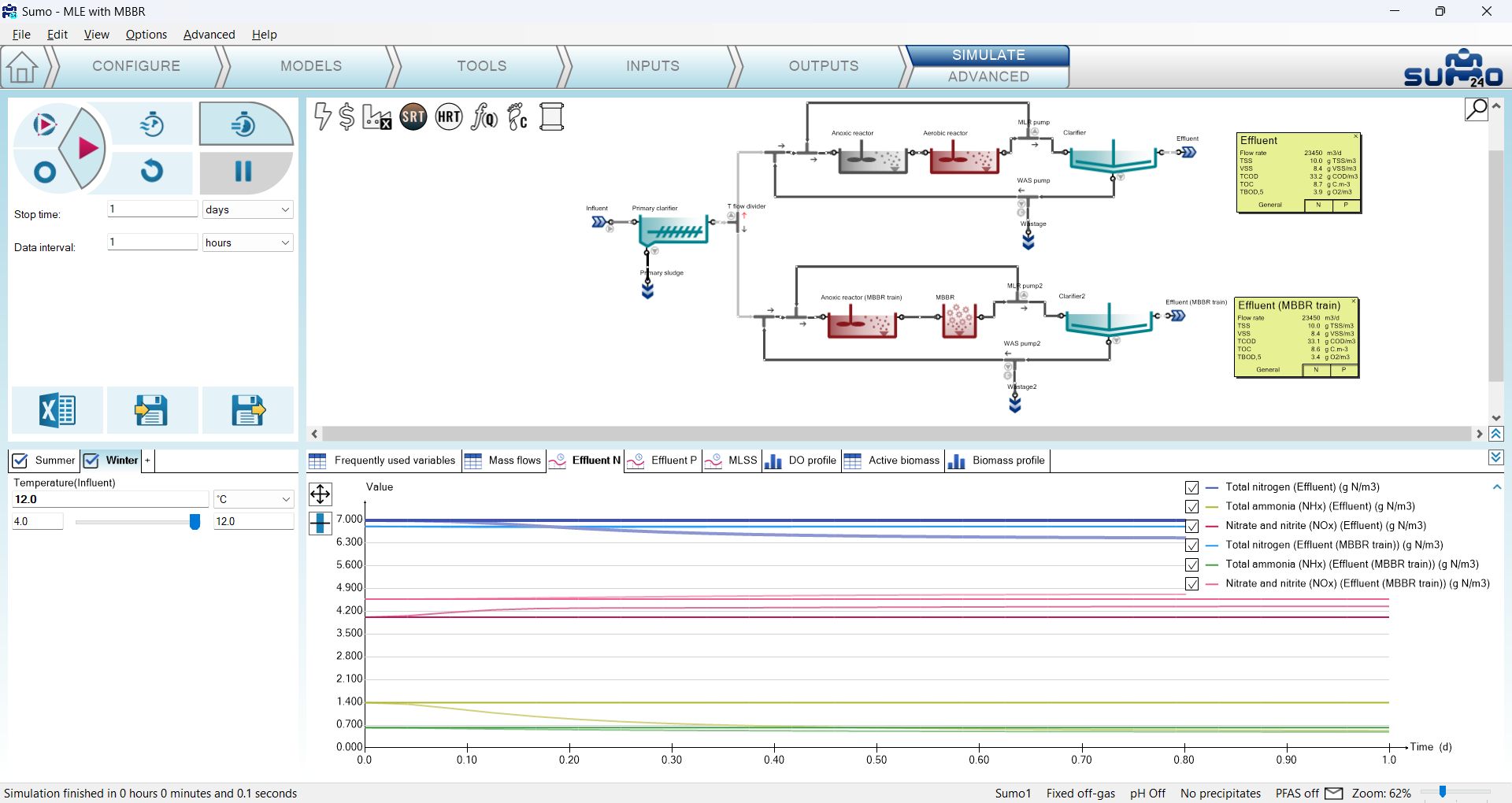This screenshot has width=1512, height=803.
Task: Click the envelope icon in status bar
Action: [1333, 793]
